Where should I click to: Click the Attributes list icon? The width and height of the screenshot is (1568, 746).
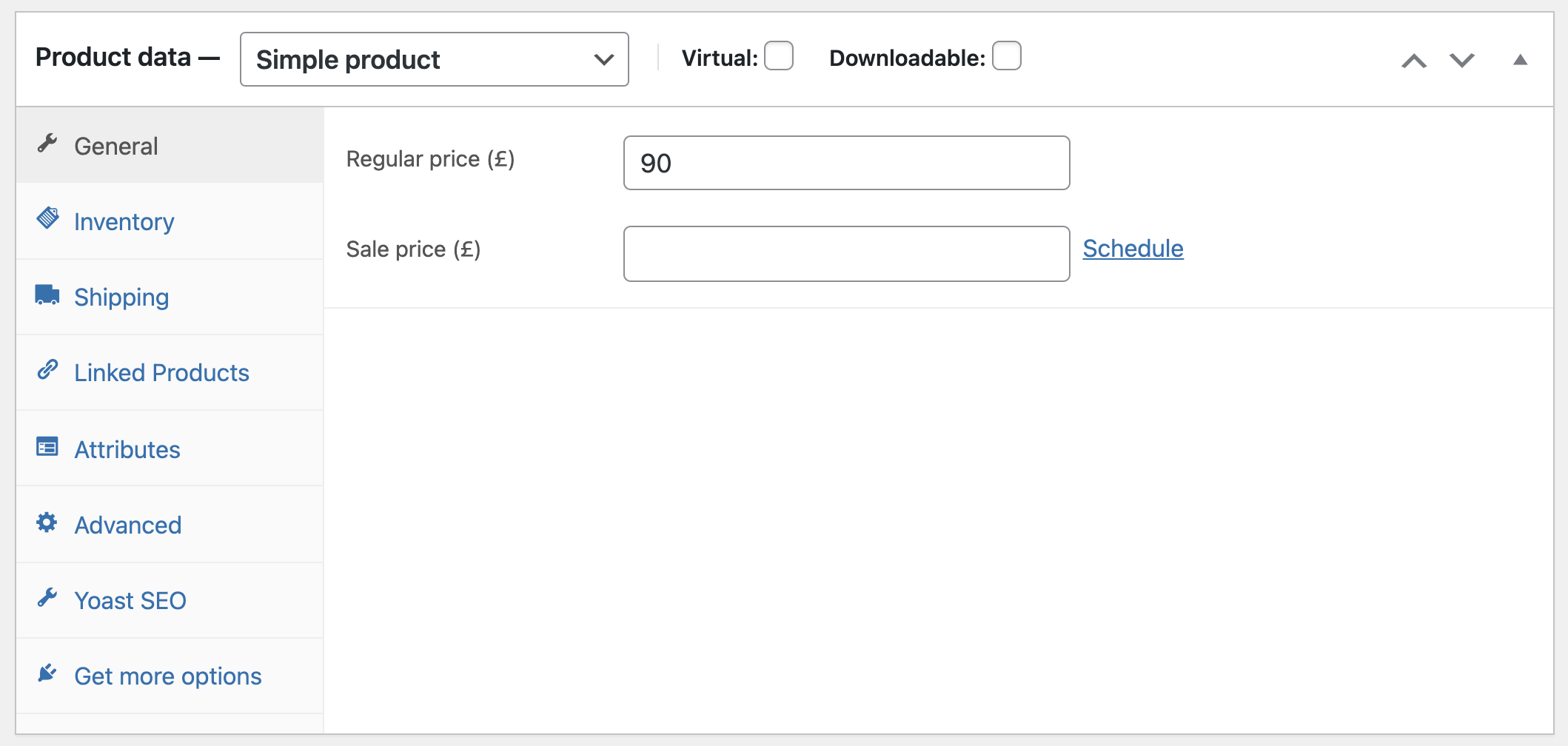click(x=47, y=446)
